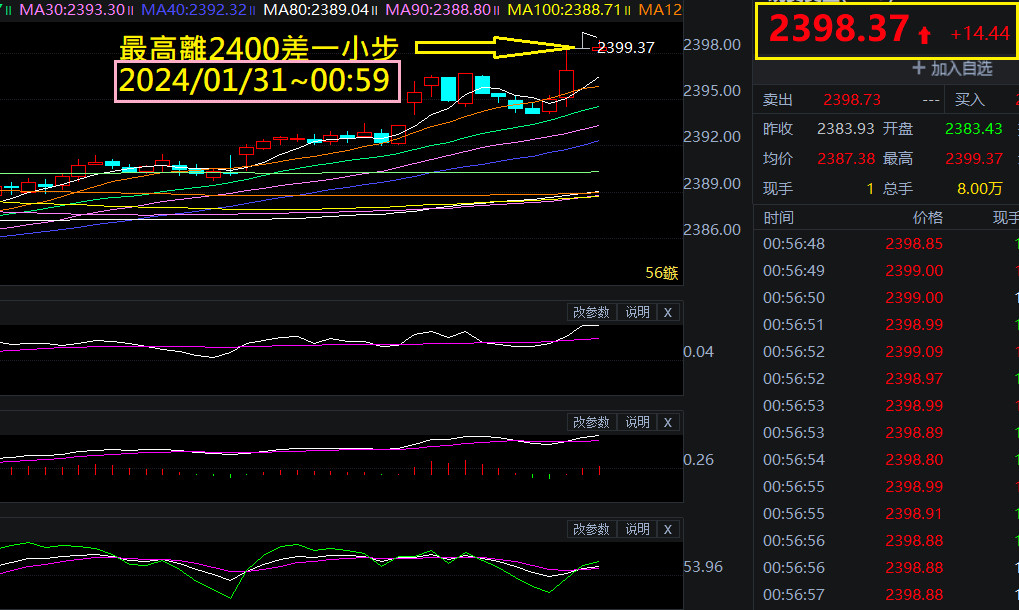1019x610 pixels.
Task: Open 说明 in the panel showing 53.96
Action: coord(637,529)
